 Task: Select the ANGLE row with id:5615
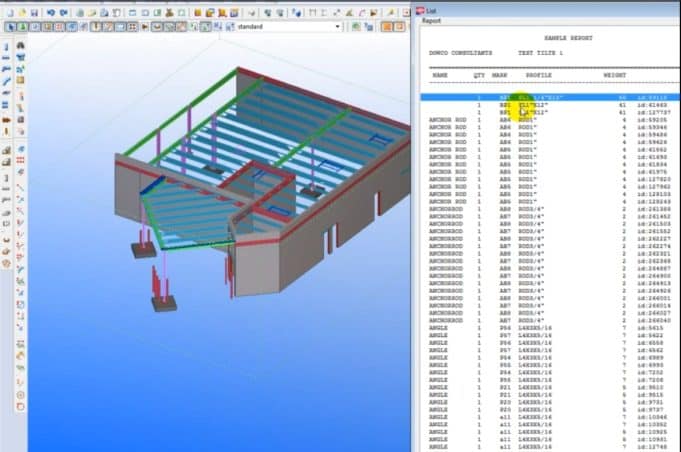(550, 328)
